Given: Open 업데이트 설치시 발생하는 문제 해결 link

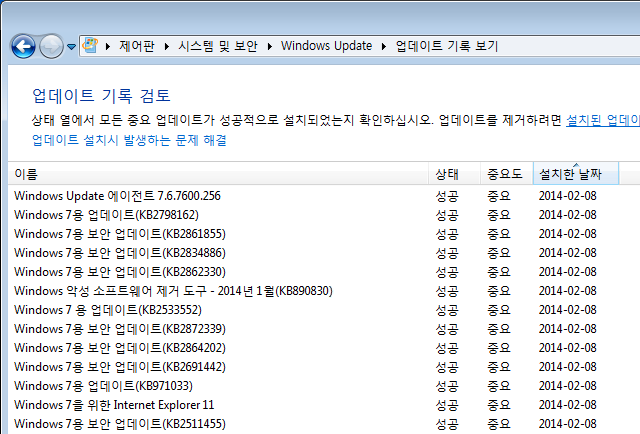Looking at the screenshot, I should [x=129, y=140].
